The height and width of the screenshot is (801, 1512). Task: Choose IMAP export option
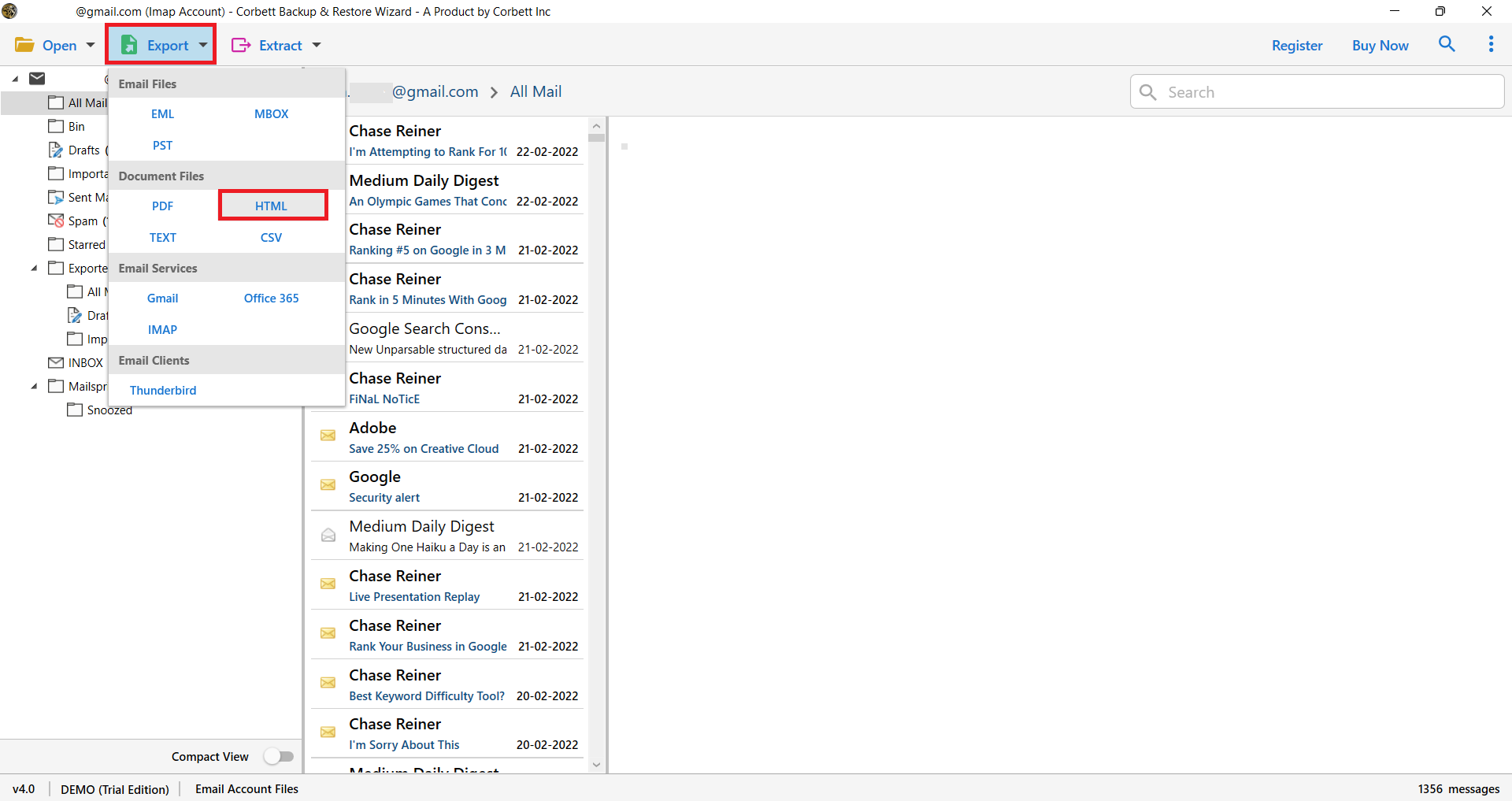[163, 329]
